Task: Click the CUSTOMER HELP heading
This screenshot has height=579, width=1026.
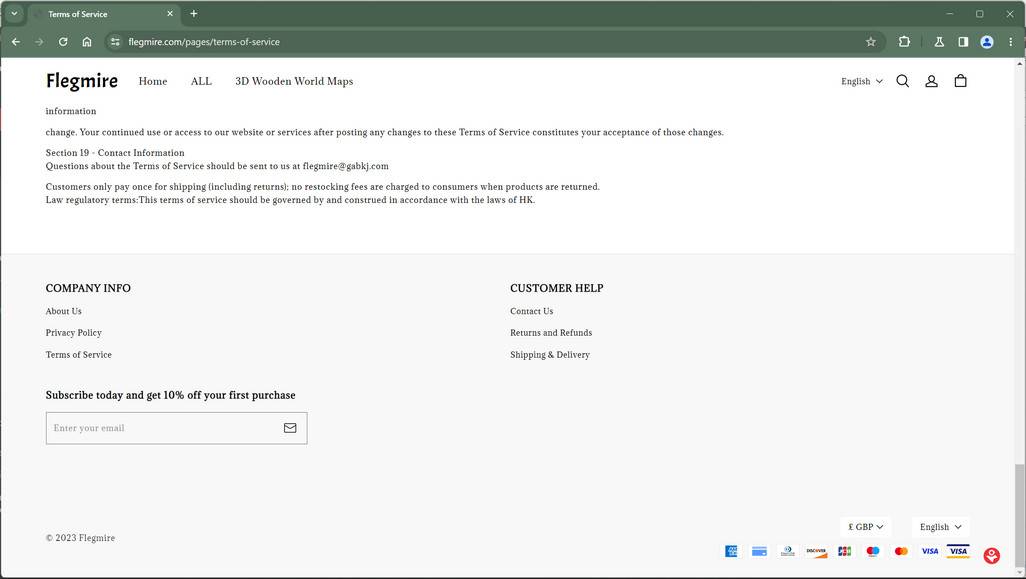Action: 557,288
